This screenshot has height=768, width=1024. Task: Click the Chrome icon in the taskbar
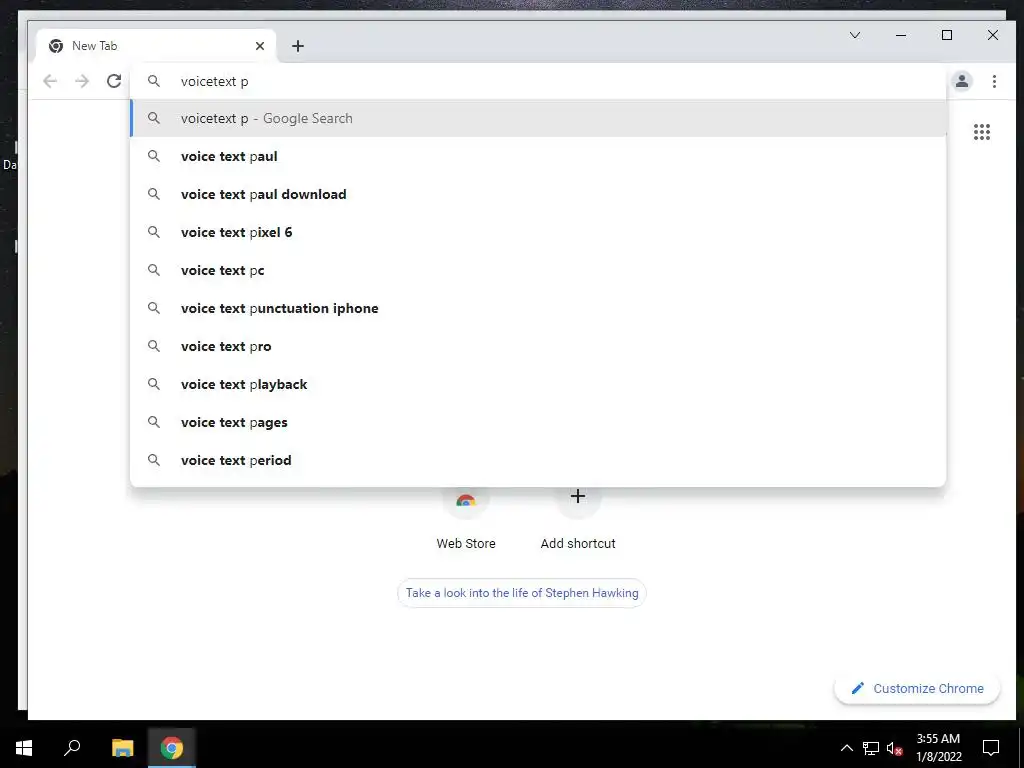pyautogui.click(x=172, y=748)
